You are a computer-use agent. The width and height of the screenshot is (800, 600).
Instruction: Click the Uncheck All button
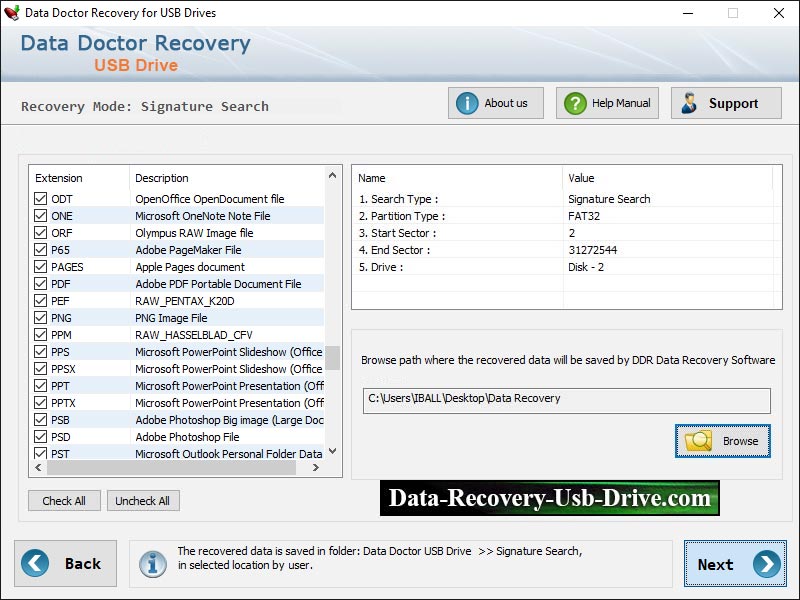[x=143, y=501]
